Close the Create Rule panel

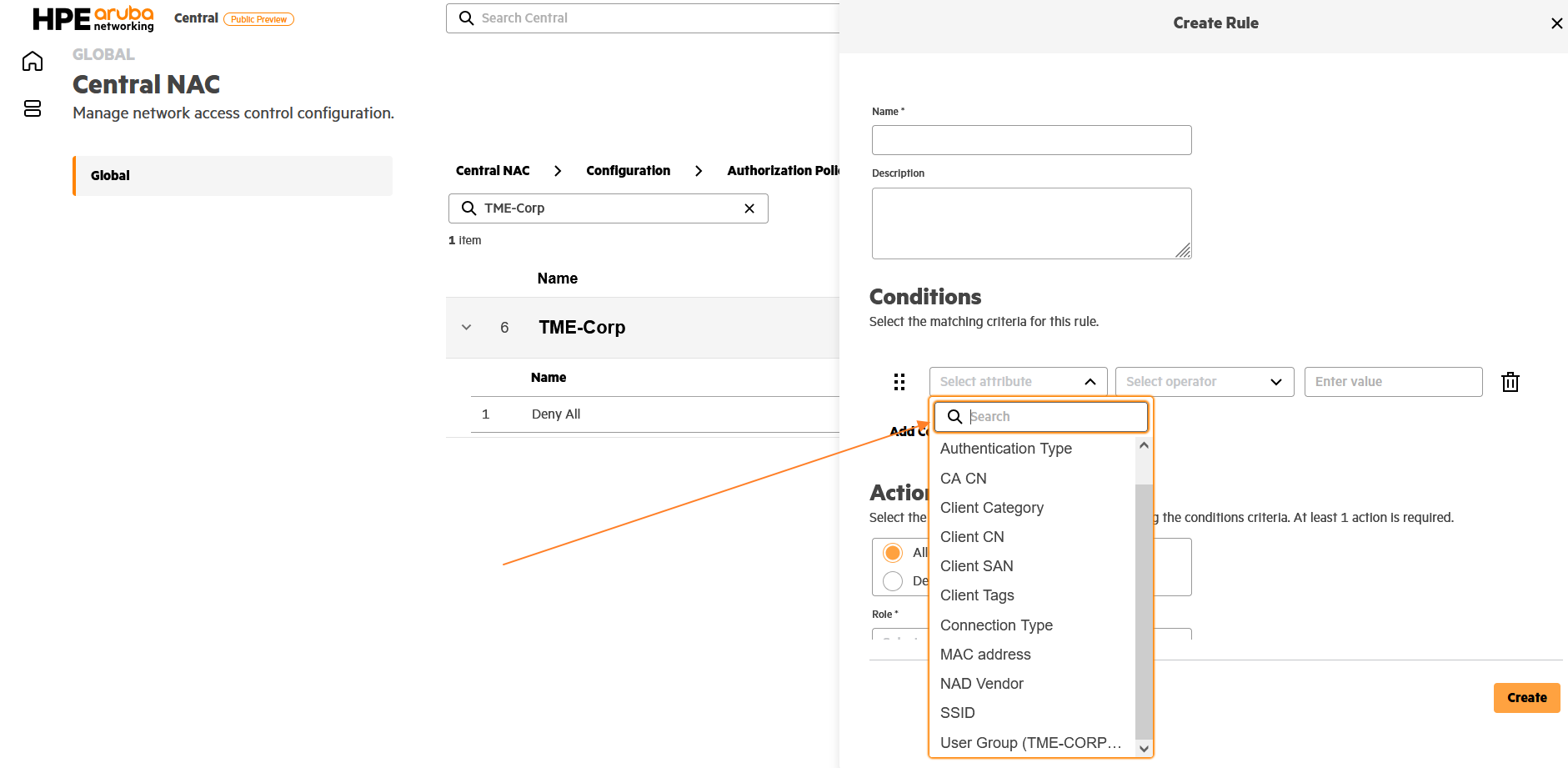1556,23
